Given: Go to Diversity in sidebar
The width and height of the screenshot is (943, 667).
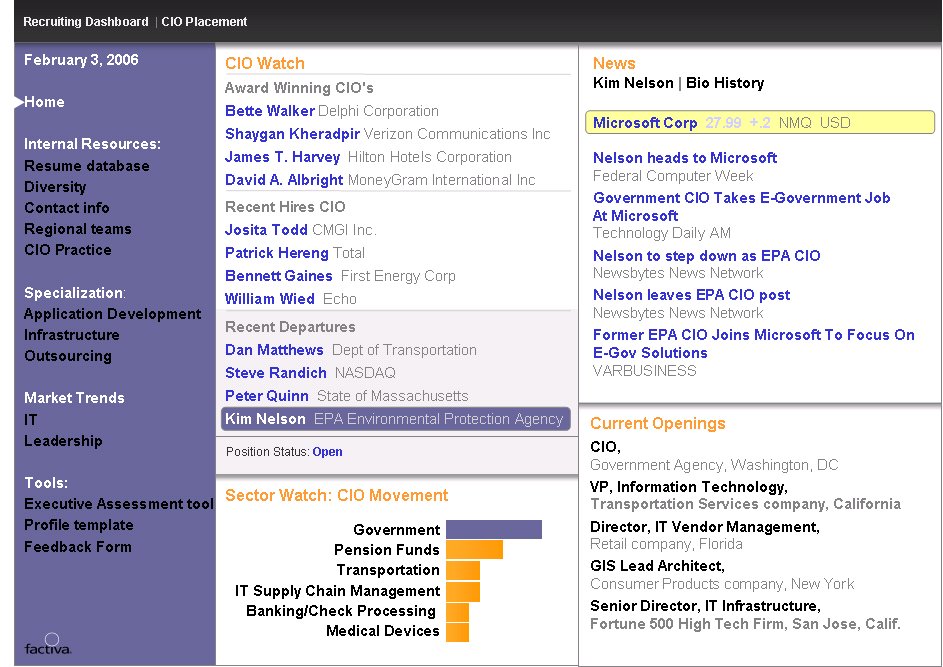Looking at the screenshot, I should (x=55, y=187).
